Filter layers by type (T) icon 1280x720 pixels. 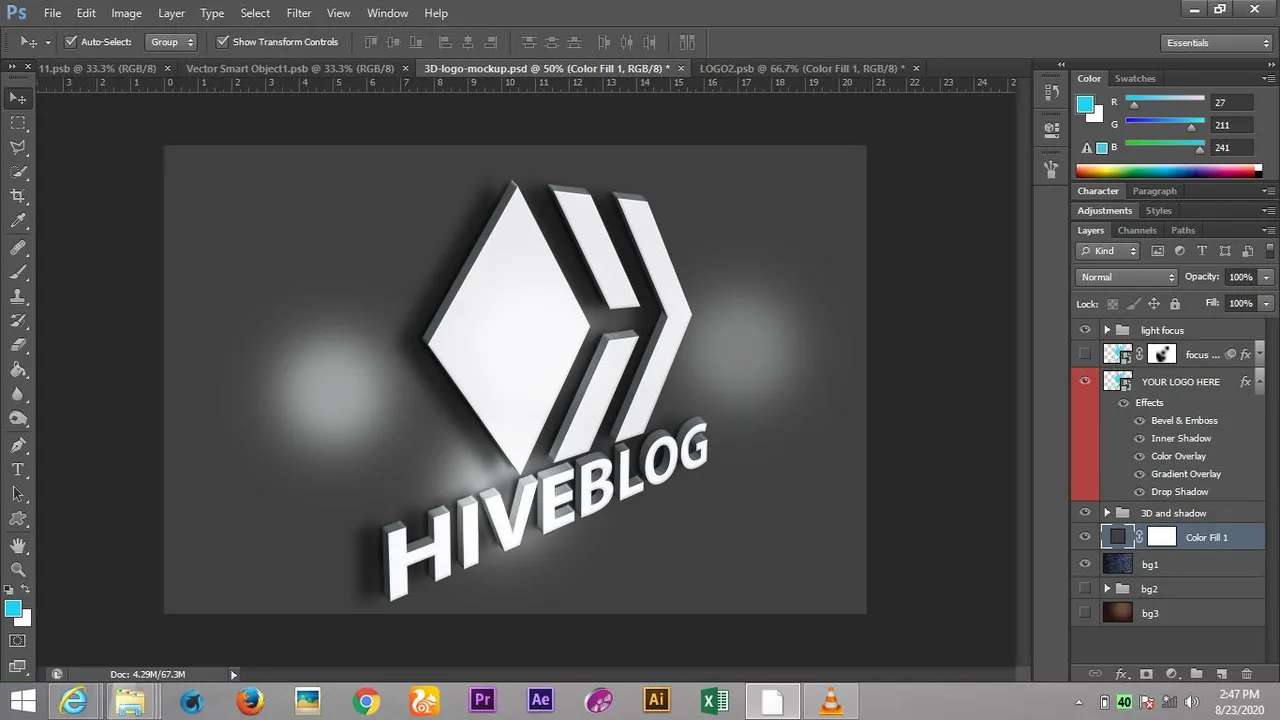[x=1202, y=251]
